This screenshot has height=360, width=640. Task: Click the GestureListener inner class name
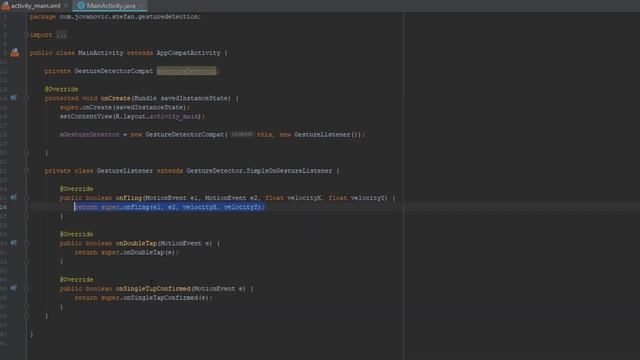coord(125,171)
